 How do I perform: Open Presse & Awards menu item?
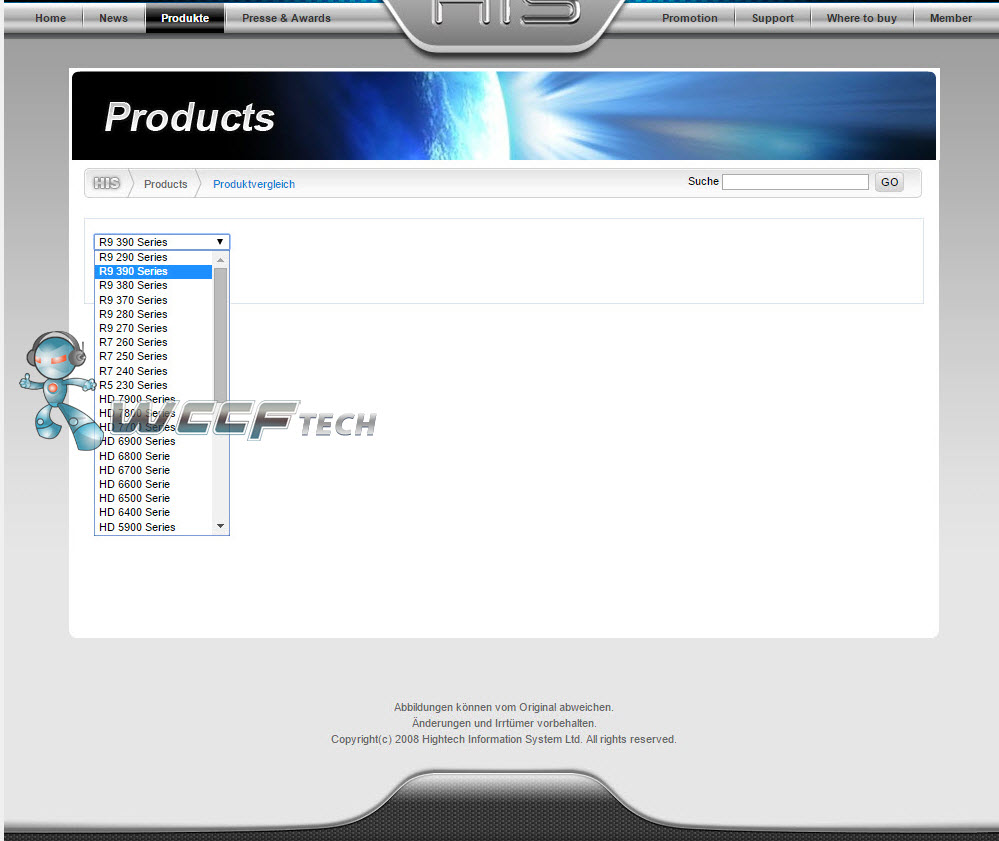pos(286,18)
